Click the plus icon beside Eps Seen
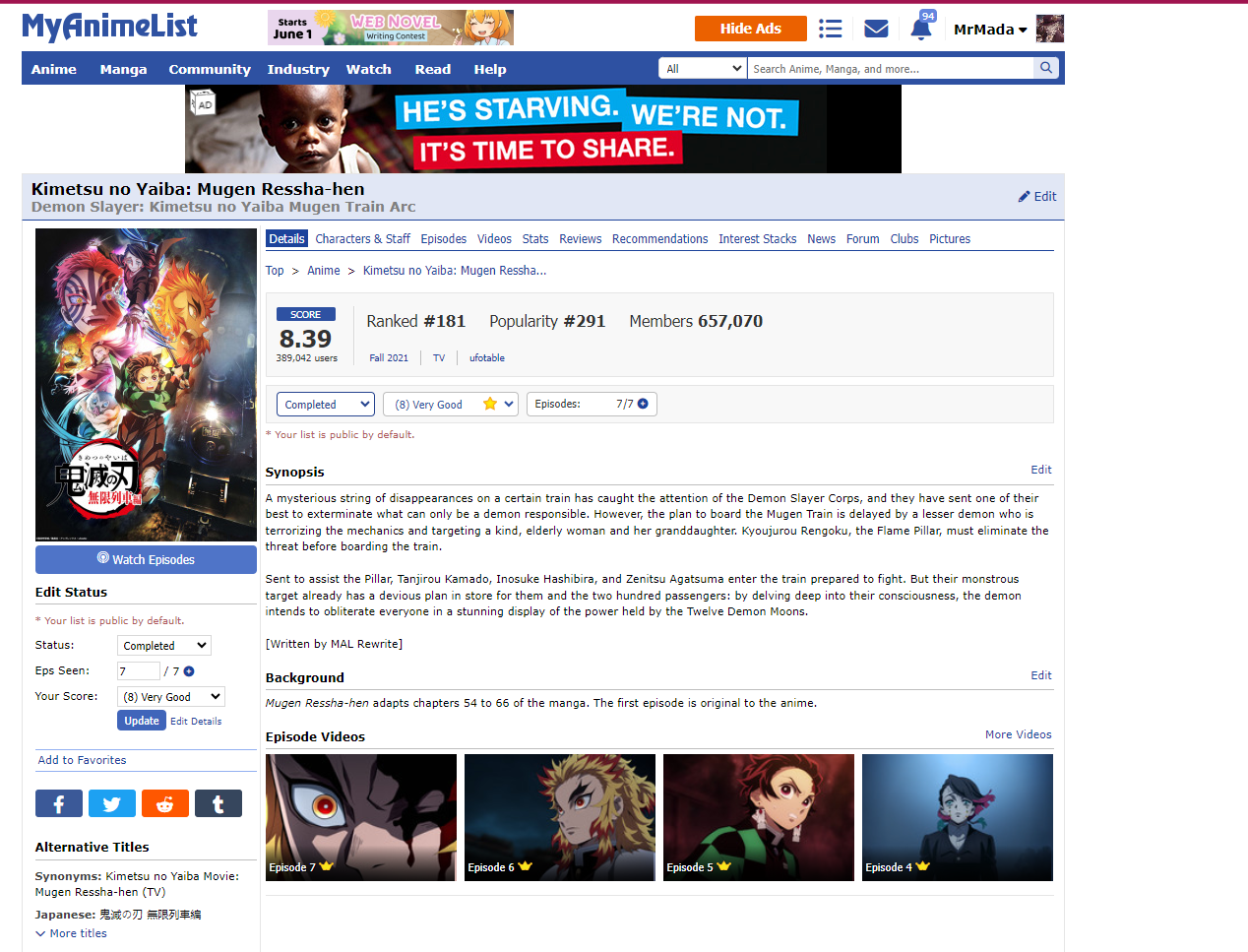This screenshot has width=1248, height=952. [x=189, y=671]
